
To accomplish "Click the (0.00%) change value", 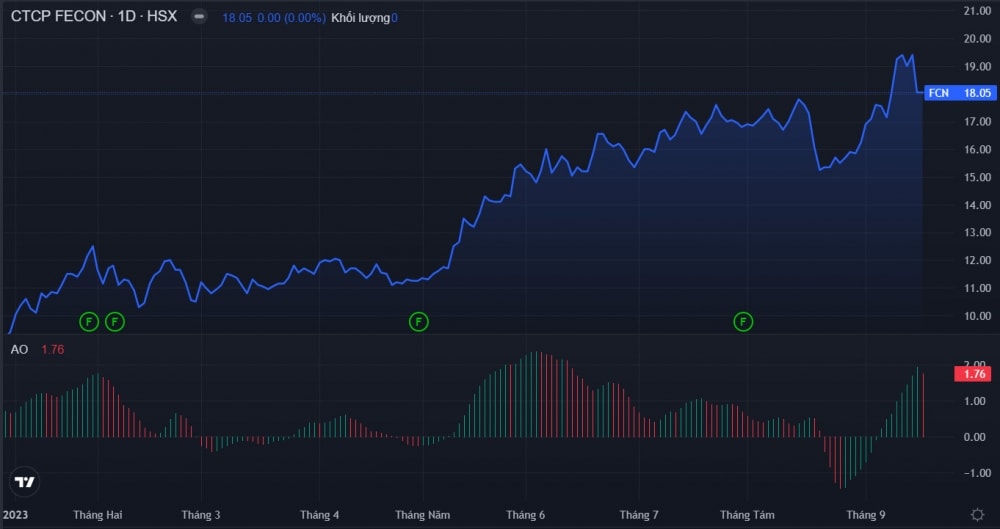I will pyautogui.click(x=305, y=18).
